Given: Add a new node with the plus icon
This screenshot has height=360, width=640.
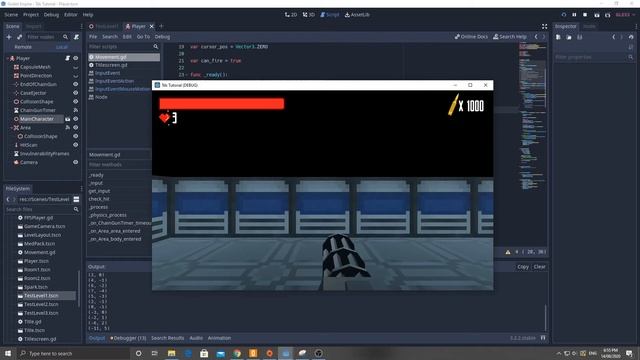Looking at the screenshot, I should coord(9,37).
